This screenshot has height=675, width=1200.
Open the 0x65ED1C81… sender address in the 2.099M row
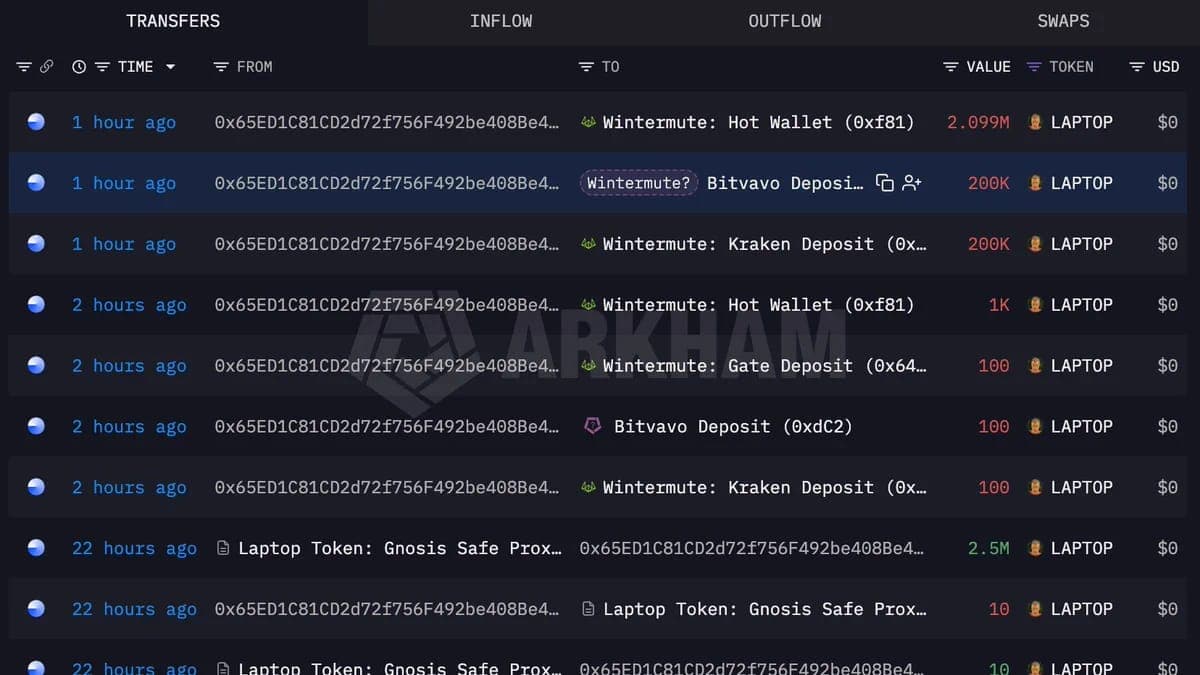[387, 122]
